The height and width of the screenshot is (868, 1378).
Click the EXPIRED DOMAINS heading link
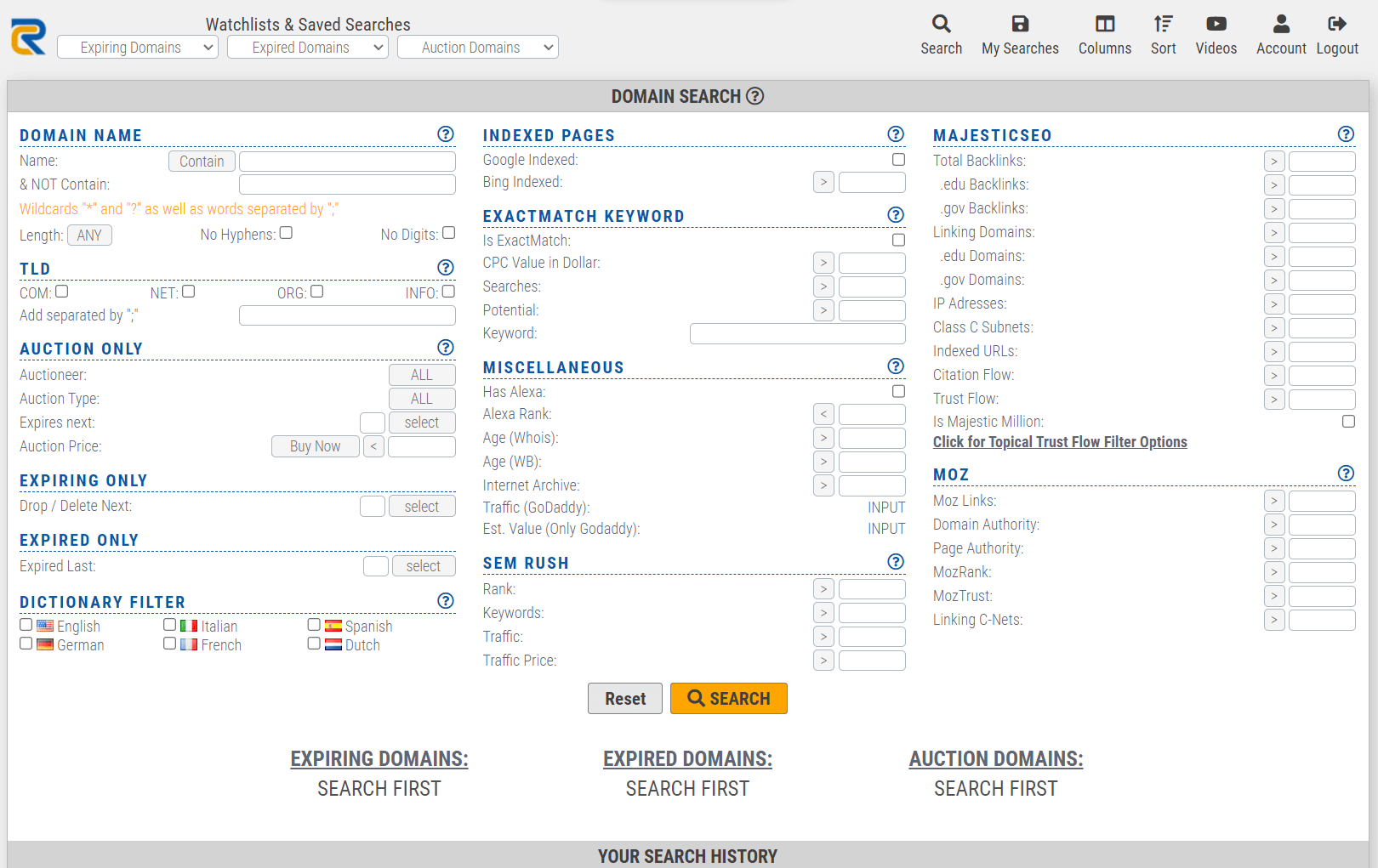(x=687, y=758)
